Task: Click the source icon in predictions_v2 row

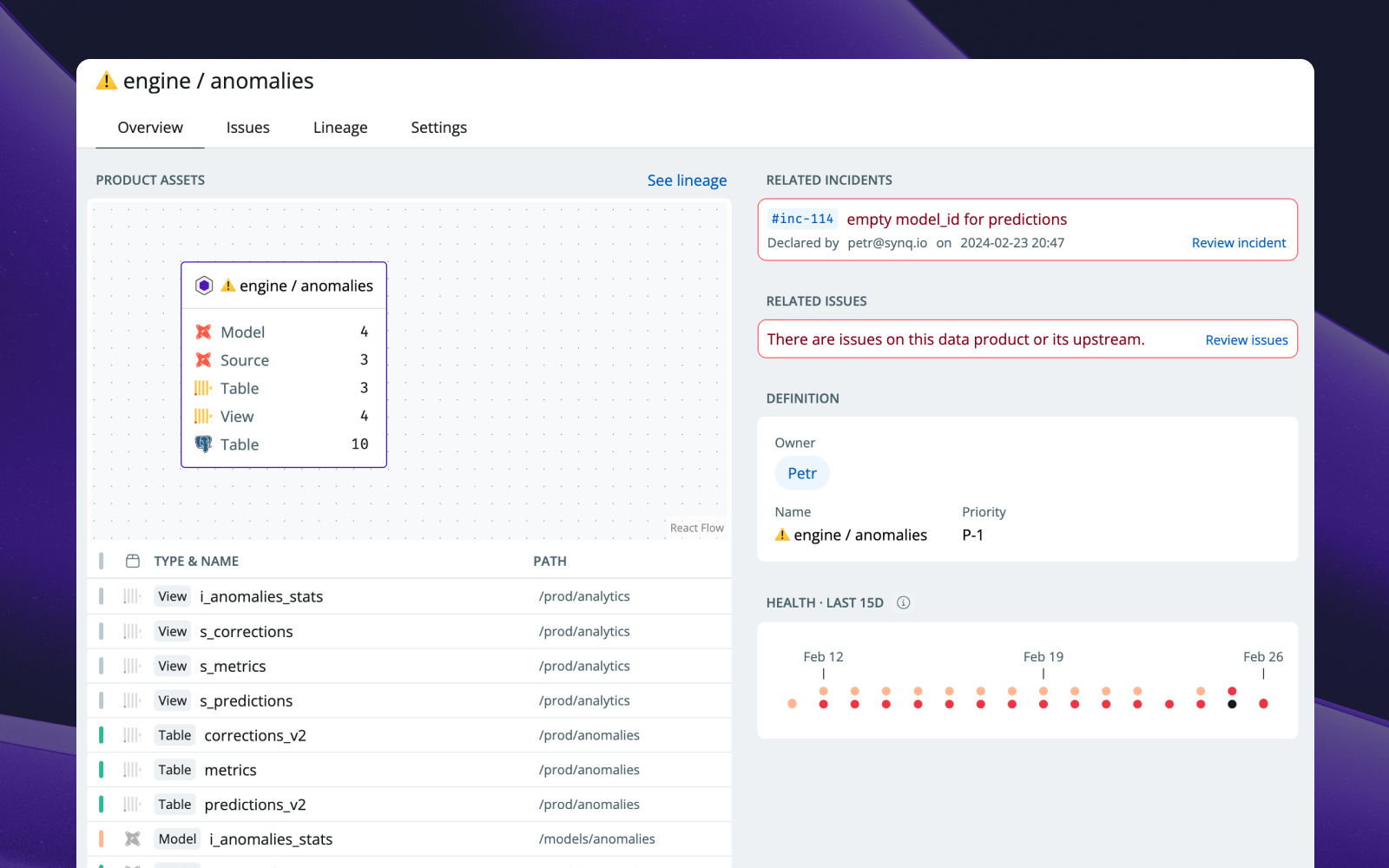Action: [132, 805]
